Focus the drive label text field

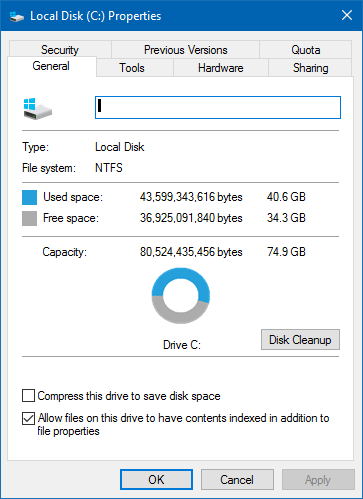218,107
